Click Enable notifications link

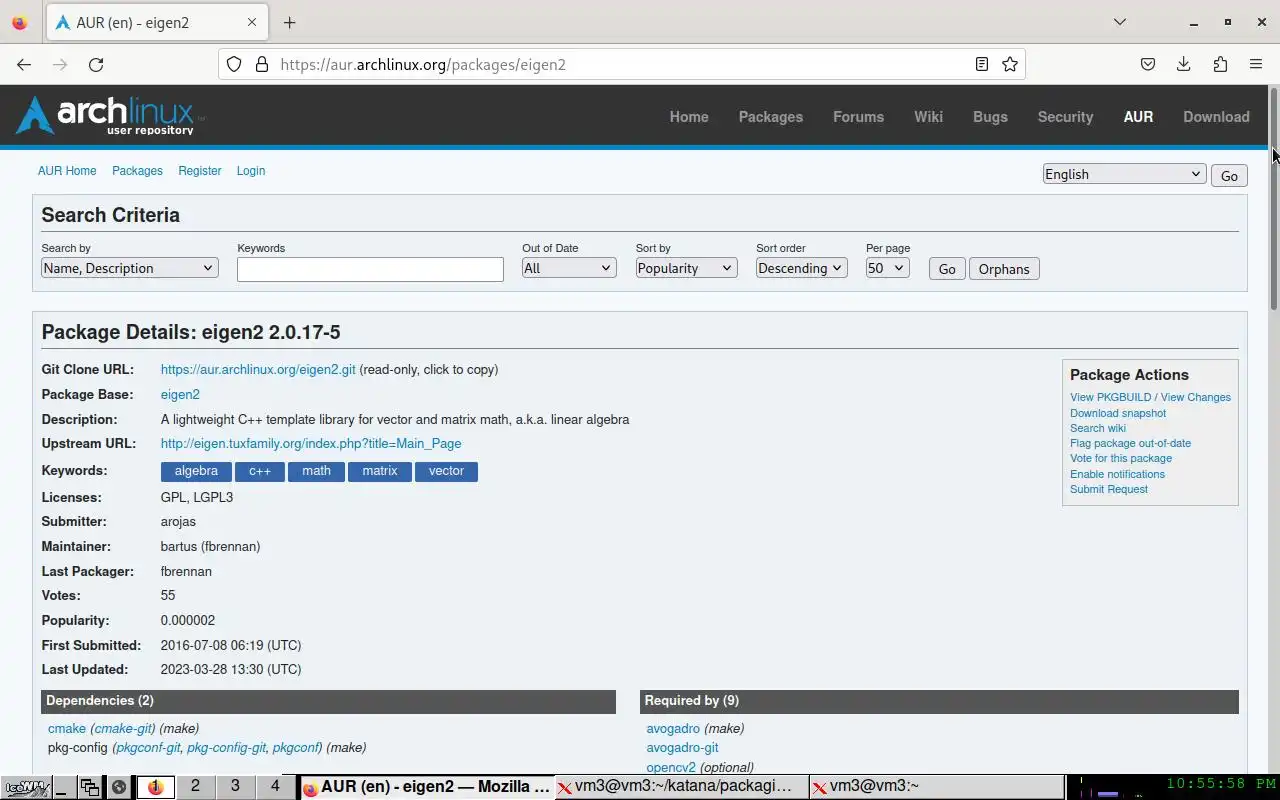click(1117, 474)
